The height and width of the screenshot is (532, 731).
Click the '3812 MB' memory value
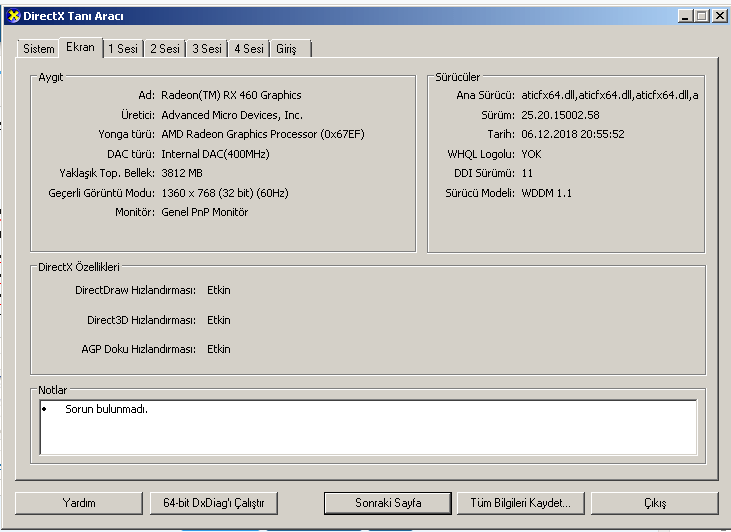click(x=182, y=173)
